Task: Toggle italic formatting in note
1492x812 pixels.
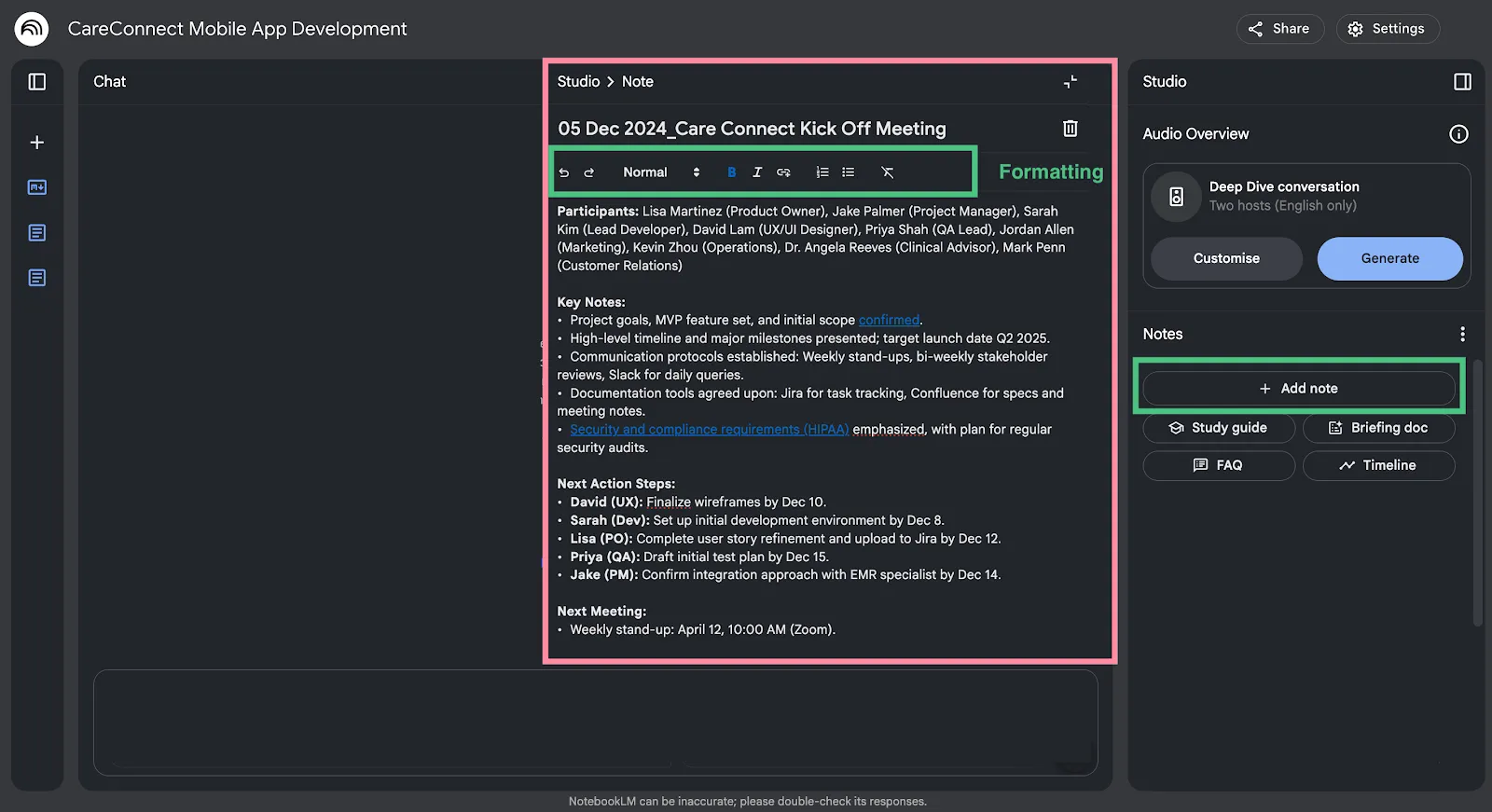Action: [x=757, y=172]
